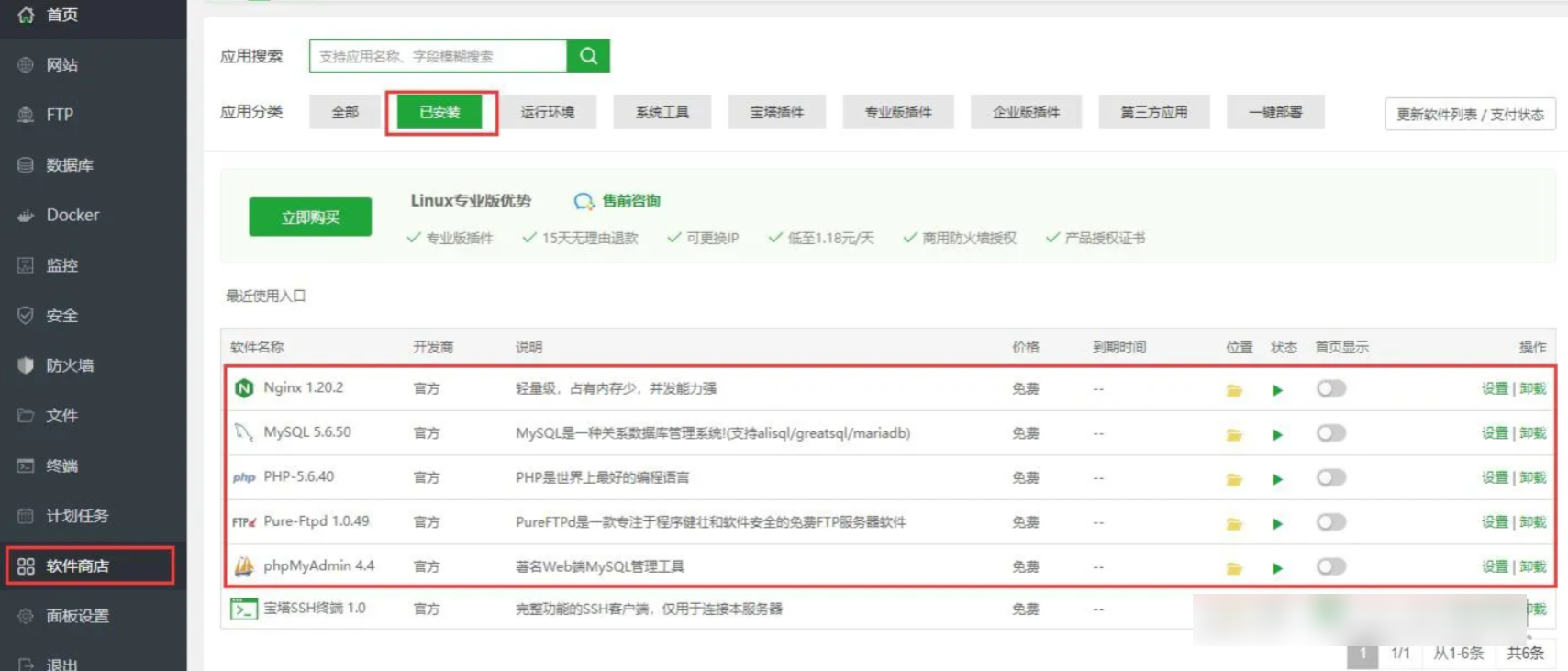Switch to the 第三方应用 category
Image resolution: width=1568 pixels, height=671 pixels.
tap(1154, 112)
